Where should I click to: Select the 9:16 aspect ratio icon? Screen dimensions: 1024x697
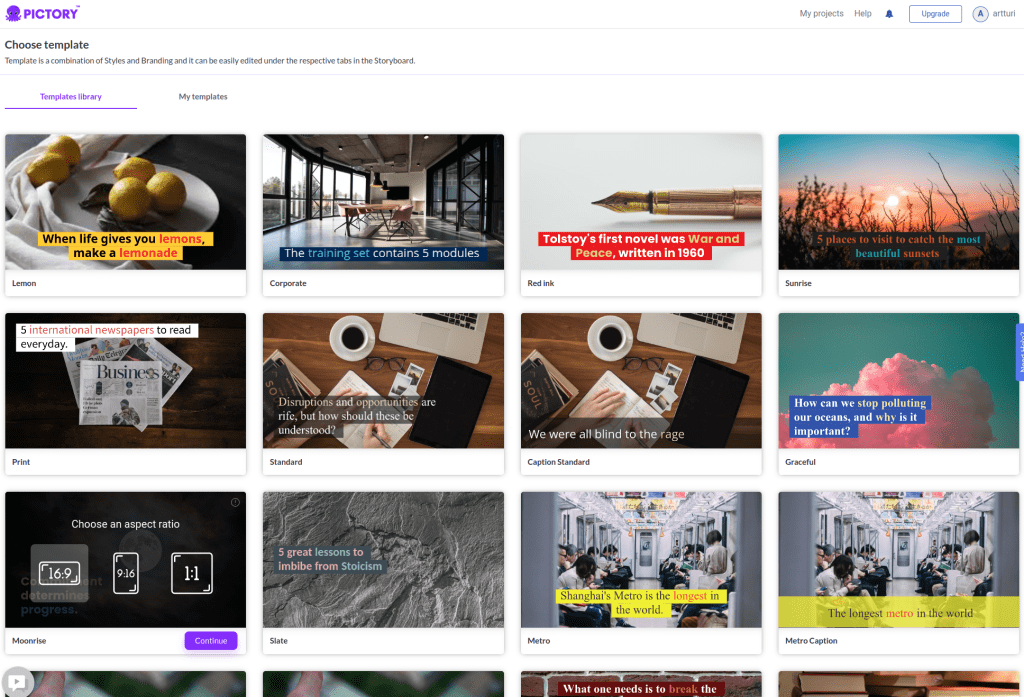pyautogui.click(x=126, y=573)
